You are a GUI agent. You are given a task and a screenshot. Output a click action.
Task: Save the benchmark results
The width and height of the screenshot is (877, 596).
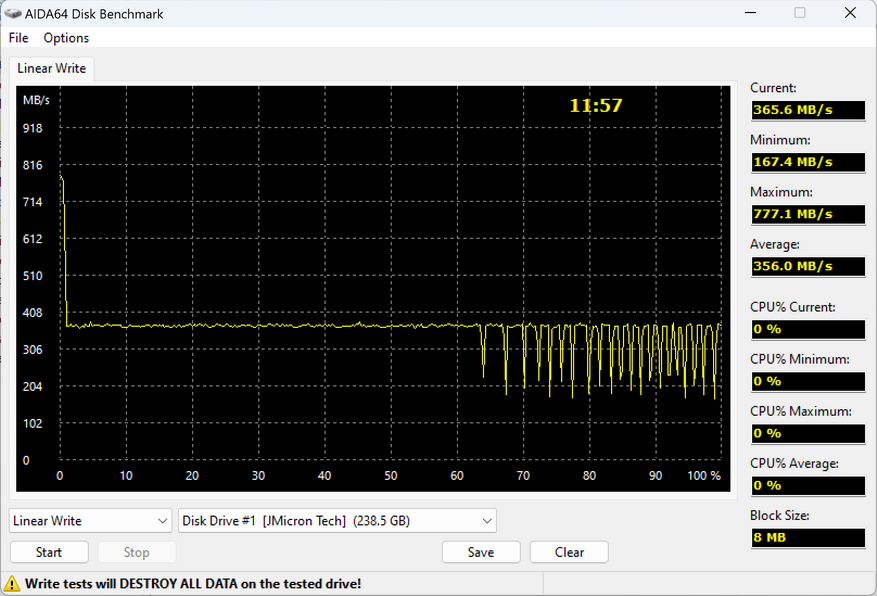pos(481,552)
